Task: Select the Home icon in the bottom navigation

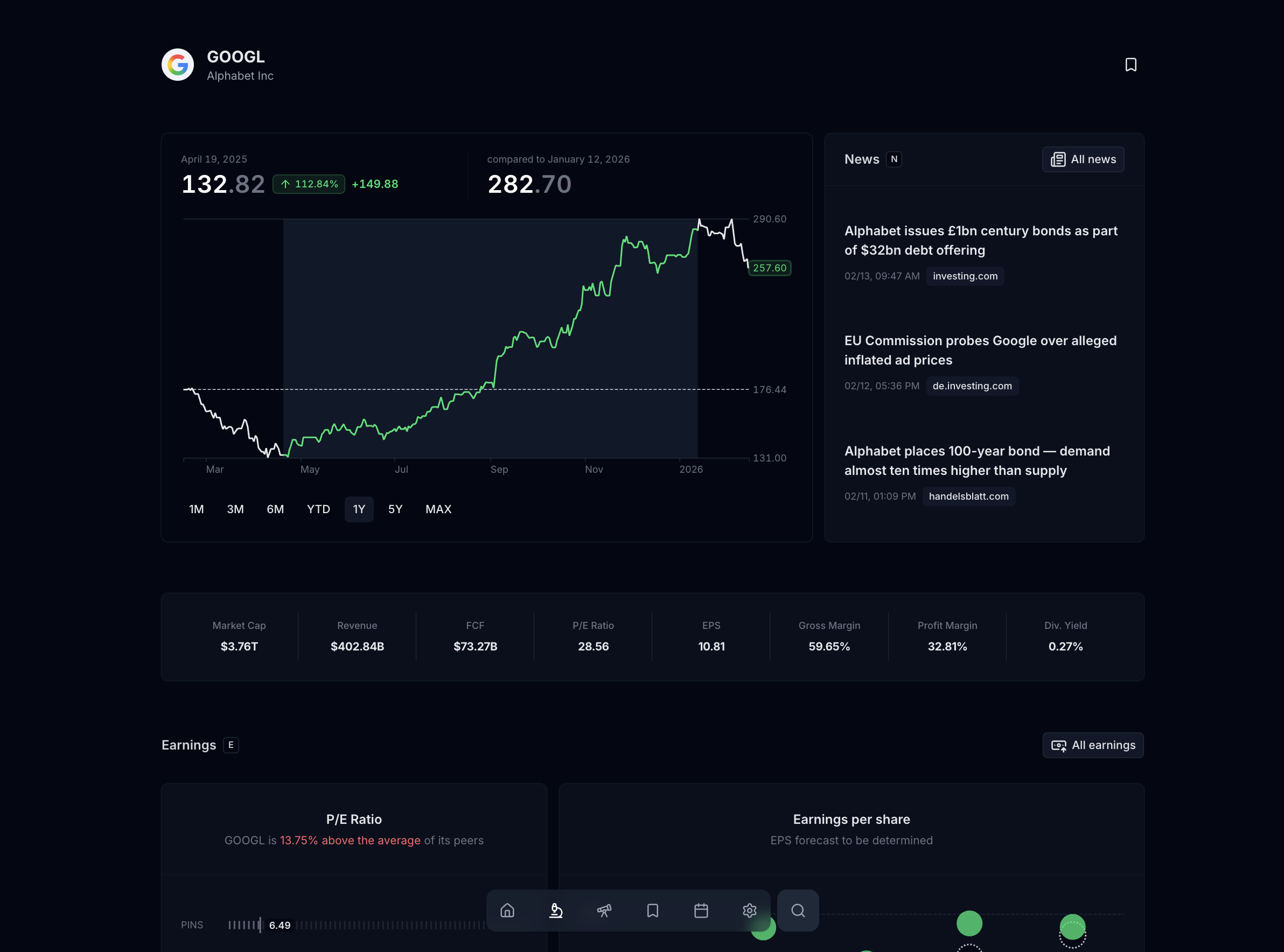Action: [508, 911]
